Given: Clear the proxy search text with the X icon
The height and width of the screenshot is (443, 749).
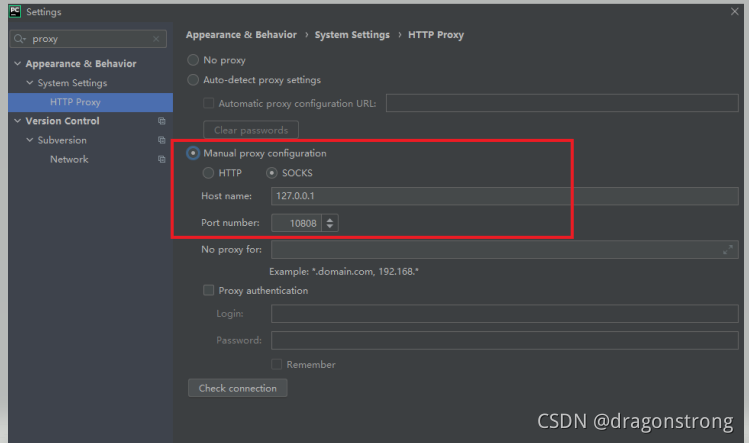Looking at the screenshot, I should [x=156, y=39].
